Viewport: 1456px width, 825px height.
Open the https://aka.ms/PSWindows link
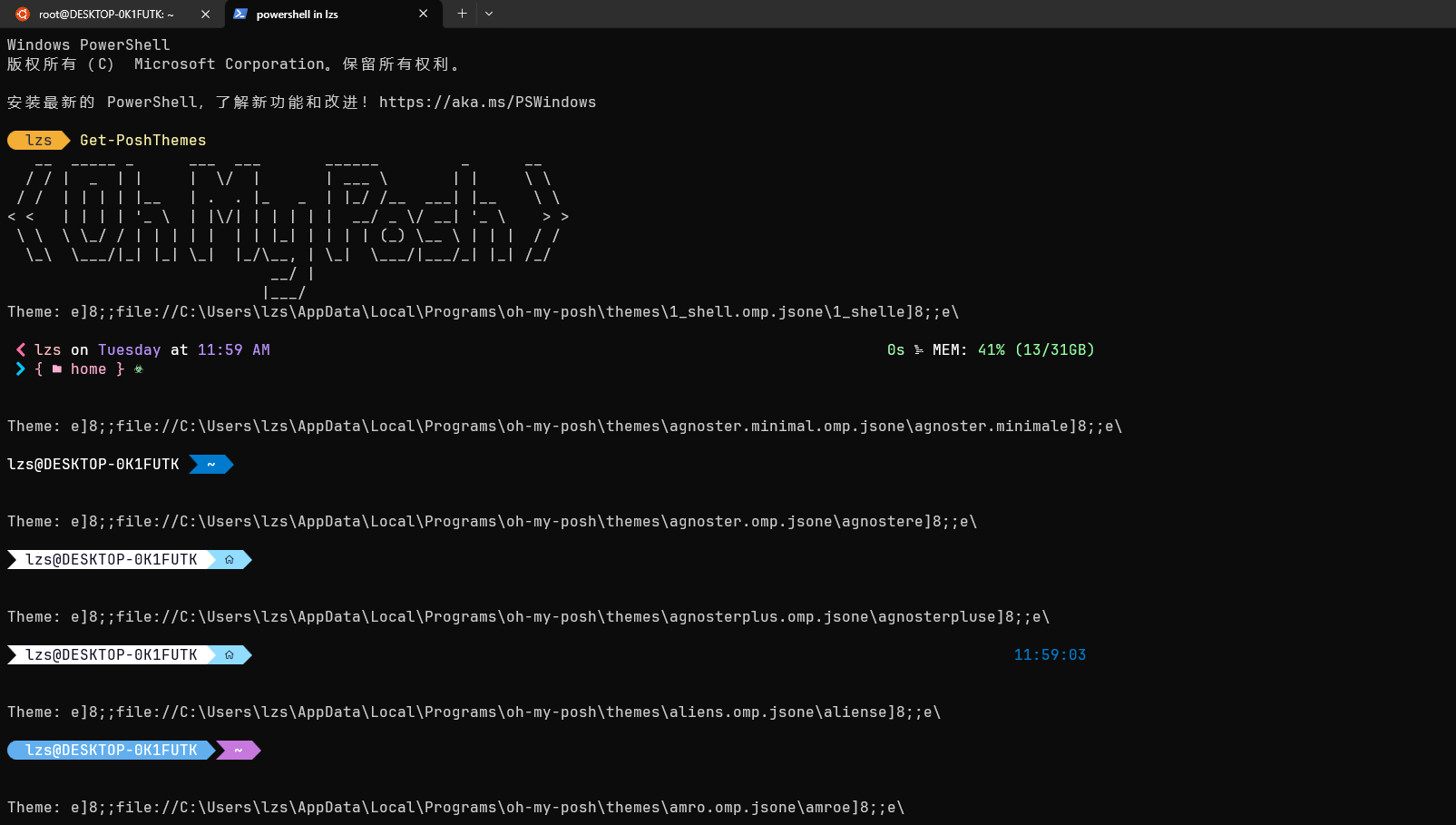coord(487,103)
